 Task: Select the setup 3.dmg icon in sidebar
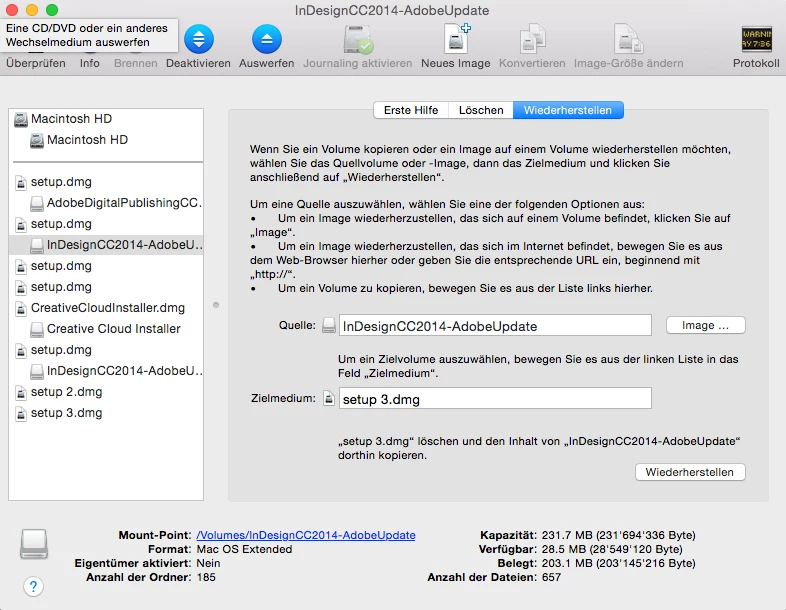[x=21, y=414]
